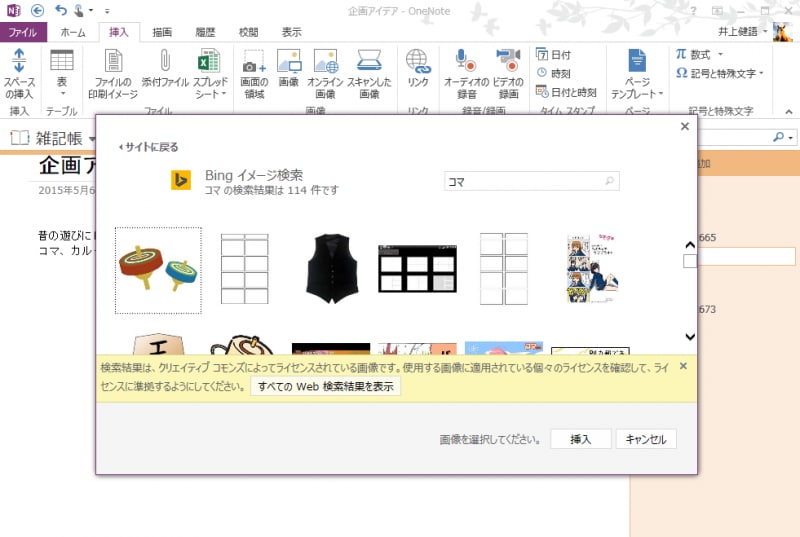Close the Creative Commons notice bar
Screen dimensions: 800x537
pos(683,366)
